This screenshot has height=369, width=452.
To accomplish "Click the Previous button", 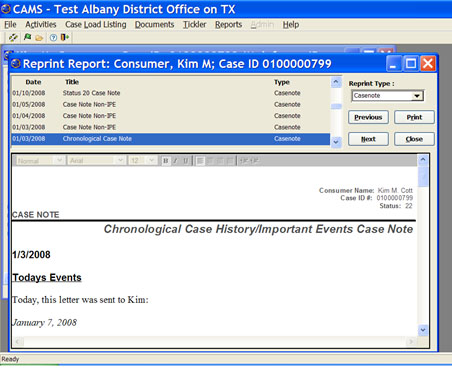I will (368, 117).
